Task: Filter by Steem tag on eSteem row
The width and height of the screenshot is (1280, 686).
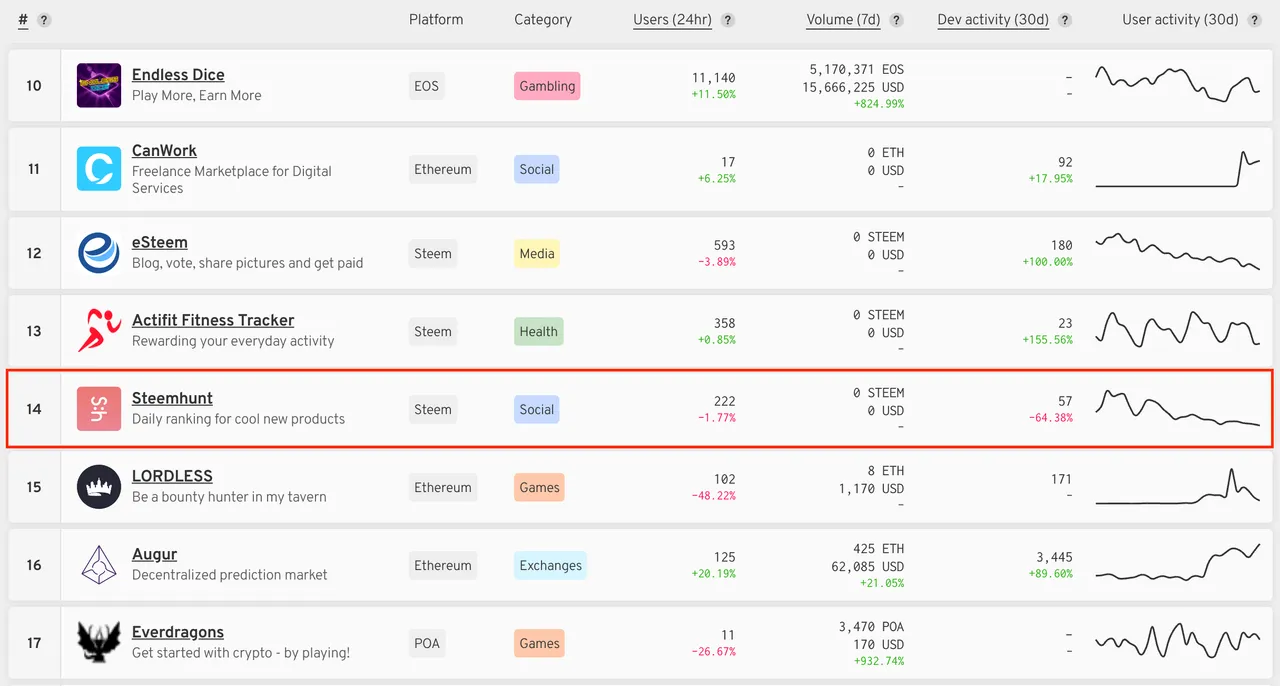Action: pos(433,254)
